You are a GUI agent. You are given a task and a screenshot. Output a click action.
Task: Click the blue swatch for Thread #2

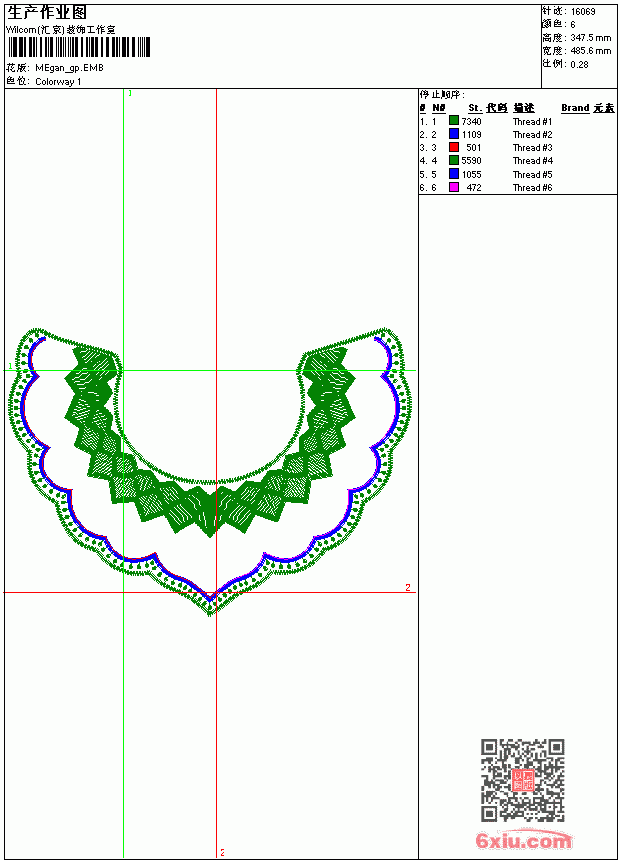[x=454, y=133]
